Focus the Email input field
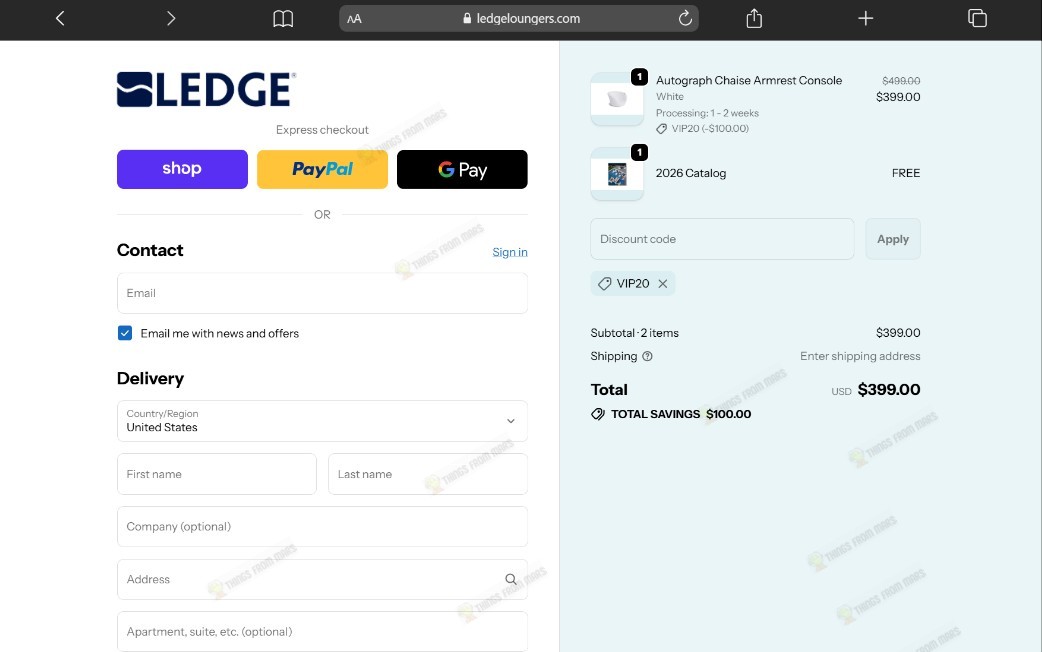Viewport: 1042px width, 652px height. [322, 293]
